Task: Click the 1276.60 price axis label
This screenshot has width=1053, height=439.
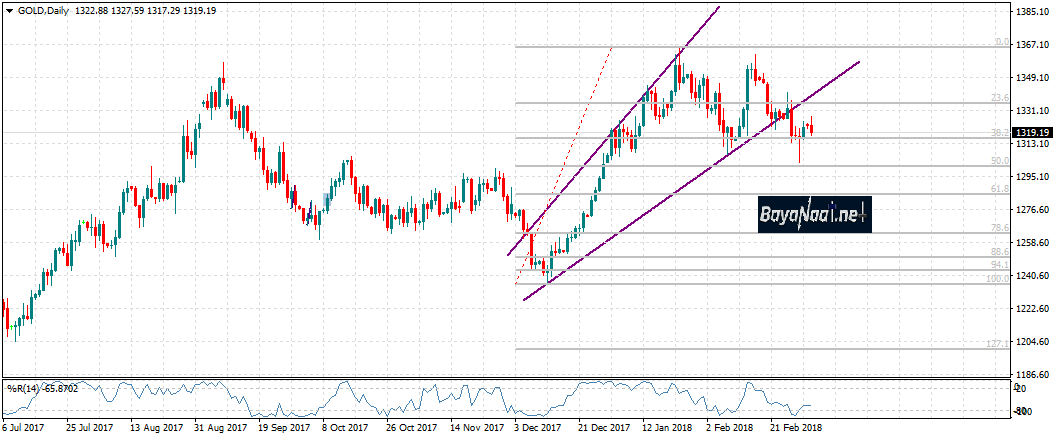Action: point(1030,210)
